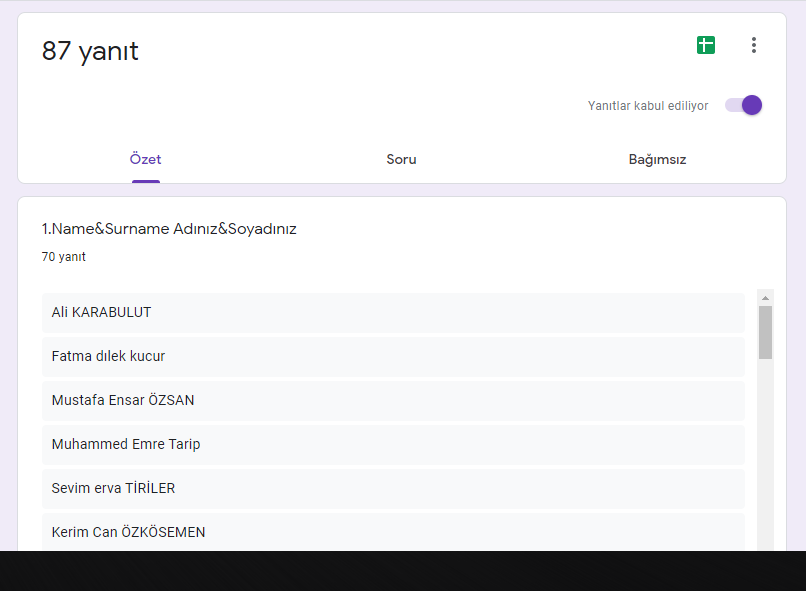The image size is (806, 591).
Task: Open the Bağımsız tab
Action: (657, 160)
